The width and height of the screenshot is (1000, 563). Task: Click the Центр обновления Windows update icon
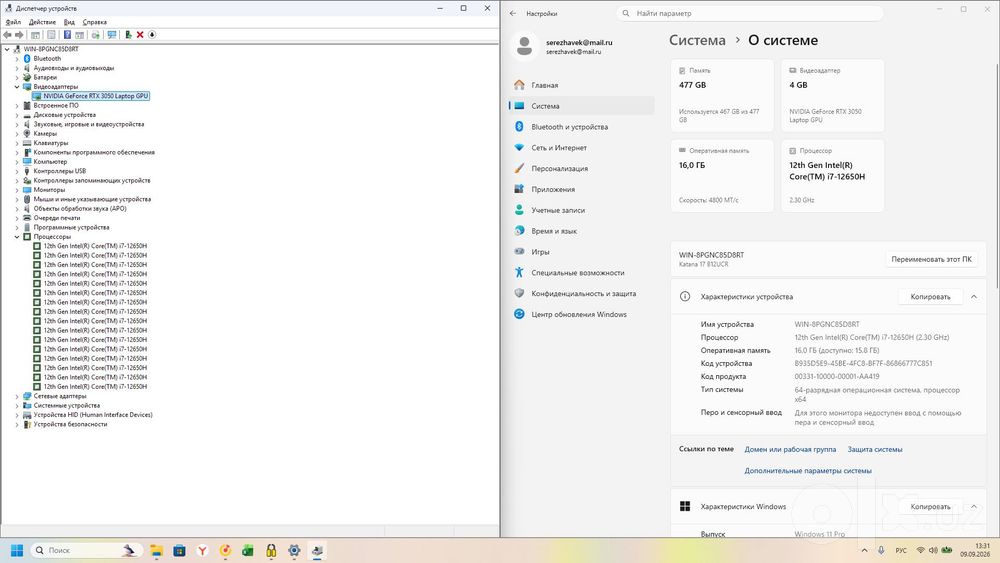[519, 314]
